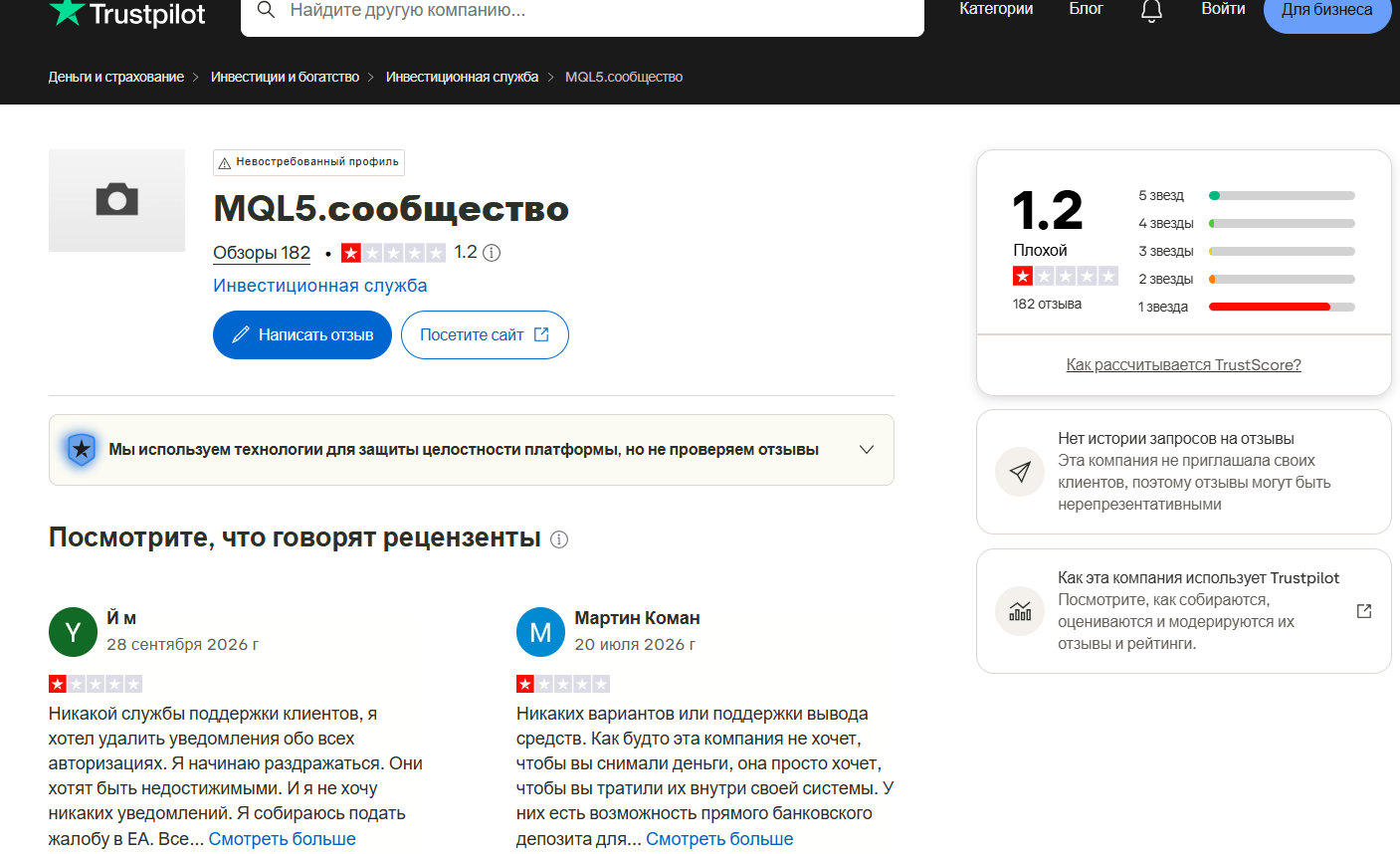
Task: Click the star rating beside Обзоры 182
Action: (393, 253)
